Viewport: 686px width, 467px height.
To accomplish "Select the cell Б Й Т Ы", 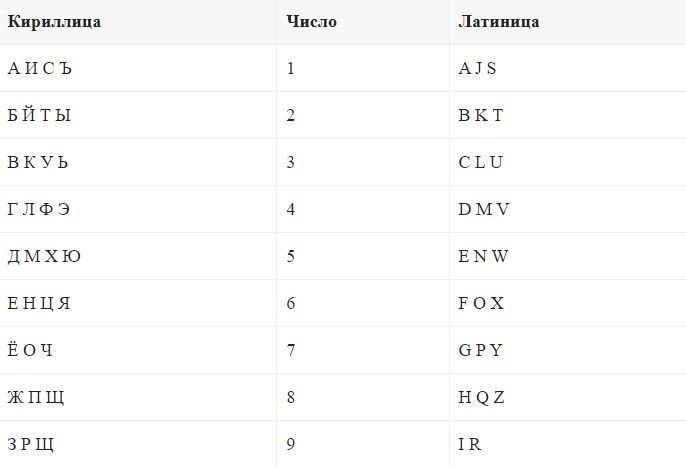I will coord(138,115).
